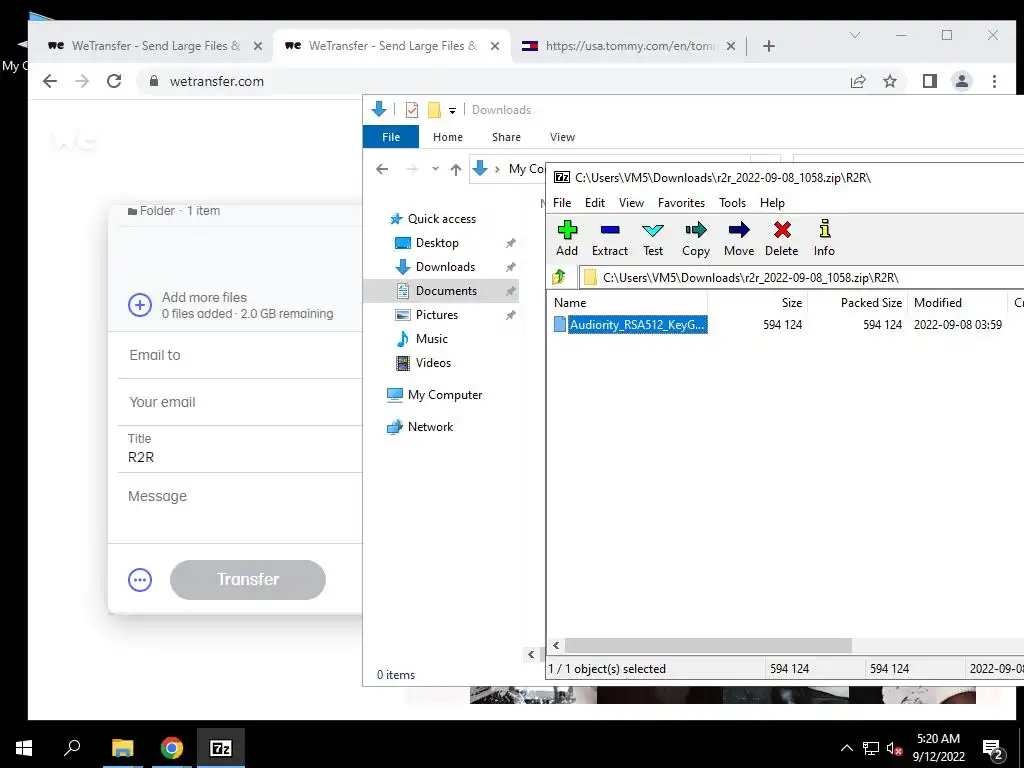The width and height of the screenshot is (1024, 768).
Task: Go up one folder level in 7-Zip
Action: (559, 278)
